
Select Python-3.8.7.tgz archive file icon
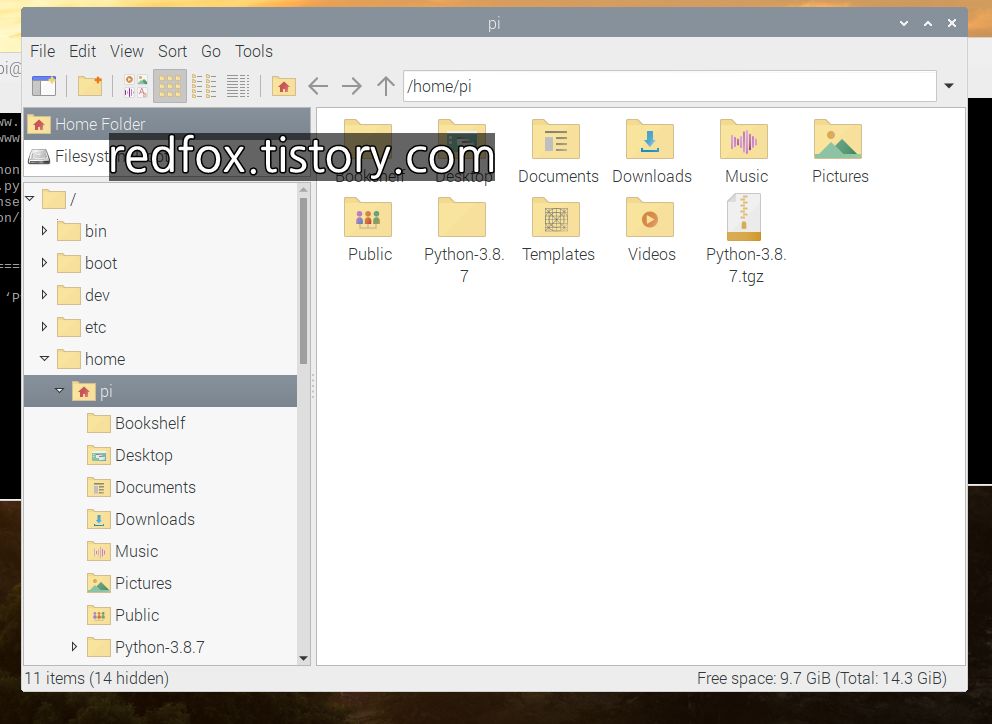744,217
